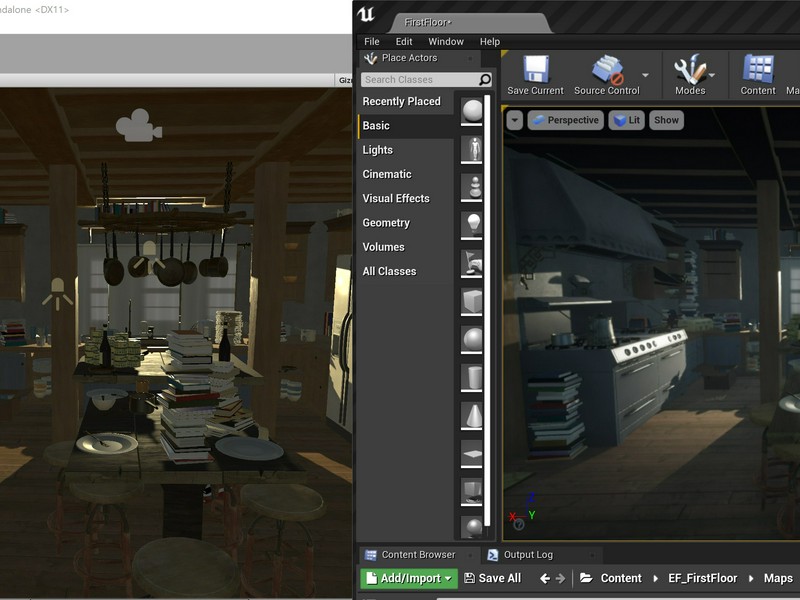Click the Unreal Engine logo icon
The height and width of the screenshot is (600, 800).
coord(366,14)
